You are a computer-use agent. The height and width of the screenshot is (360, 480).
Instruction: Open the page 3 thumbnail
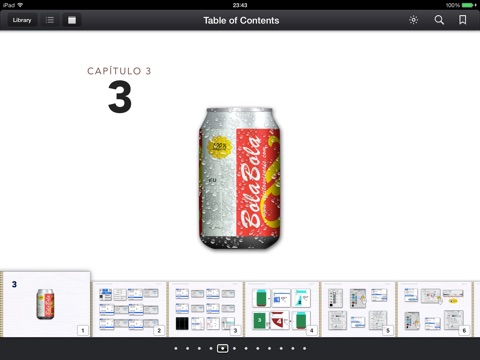(206, 309)
